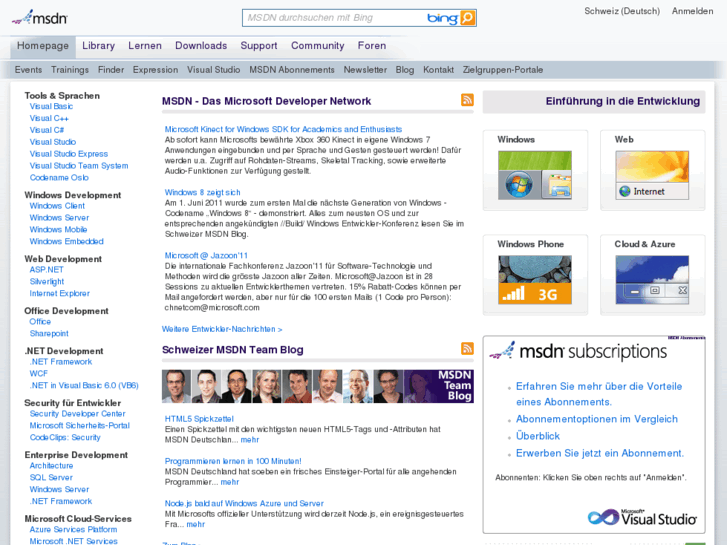The height and width of the screenshot is (545, 727).
Task: Open the Downloads tab
Action: tap(201, 46)
